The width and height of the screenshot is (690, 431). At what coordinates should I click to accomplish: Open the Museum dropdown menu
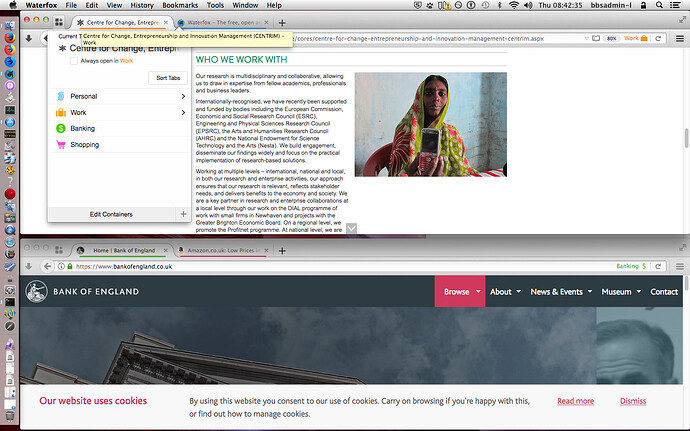(x=621, y=291)
